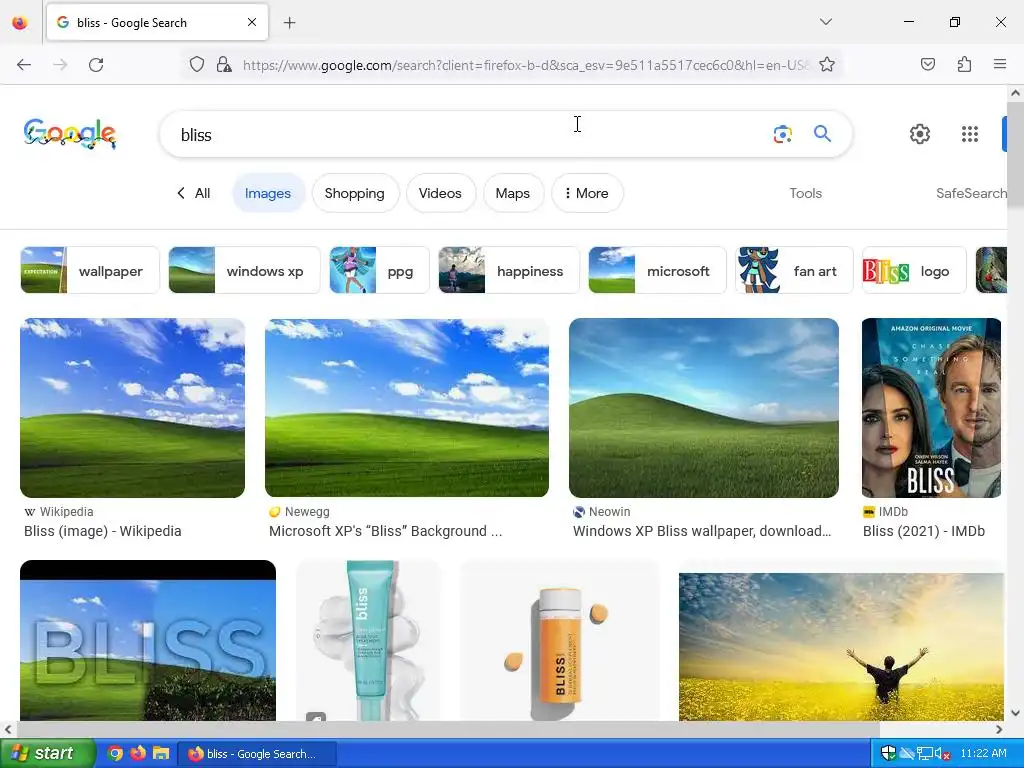Search by image using the camera lens icon
This screenshot has height=768, width=1024.
(x=782, y=134)
